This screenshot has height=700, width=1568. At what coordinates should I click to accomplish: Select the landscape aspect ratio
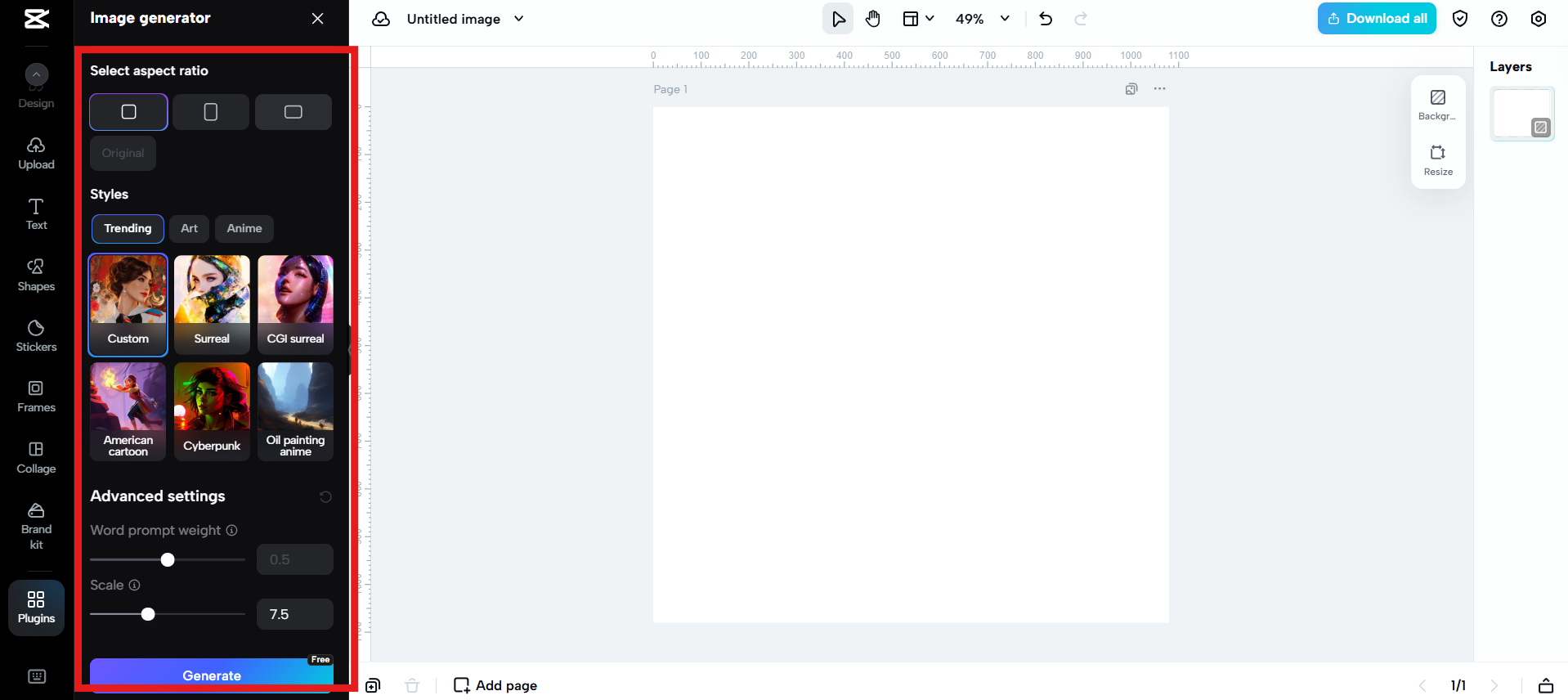293,112
